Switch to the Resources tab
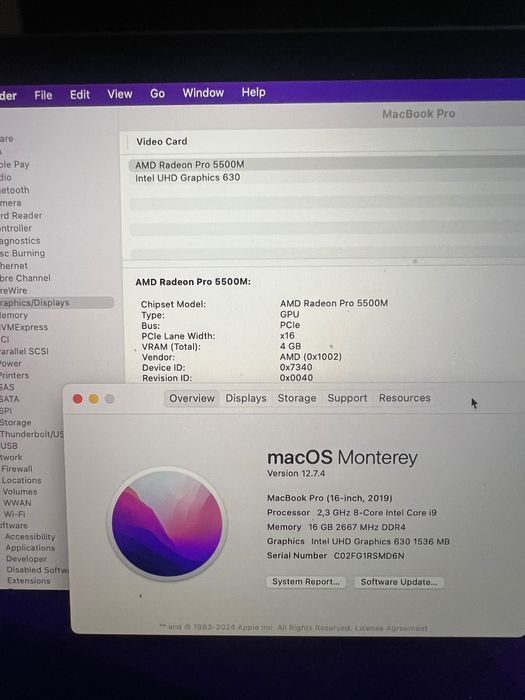 point(405,398)
